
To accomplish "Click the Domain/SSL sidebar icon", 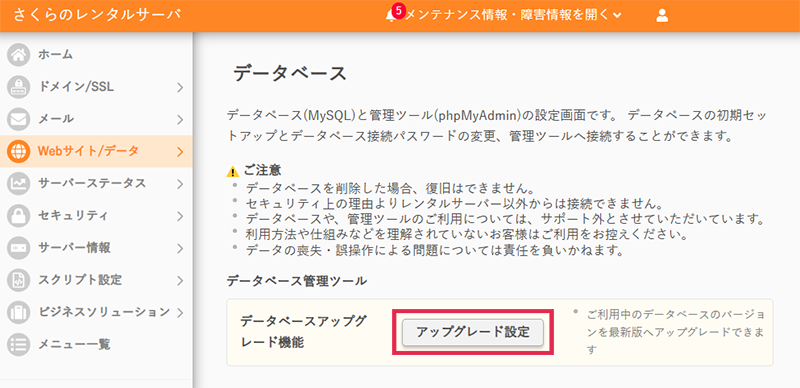I will (x=18, y=87).
